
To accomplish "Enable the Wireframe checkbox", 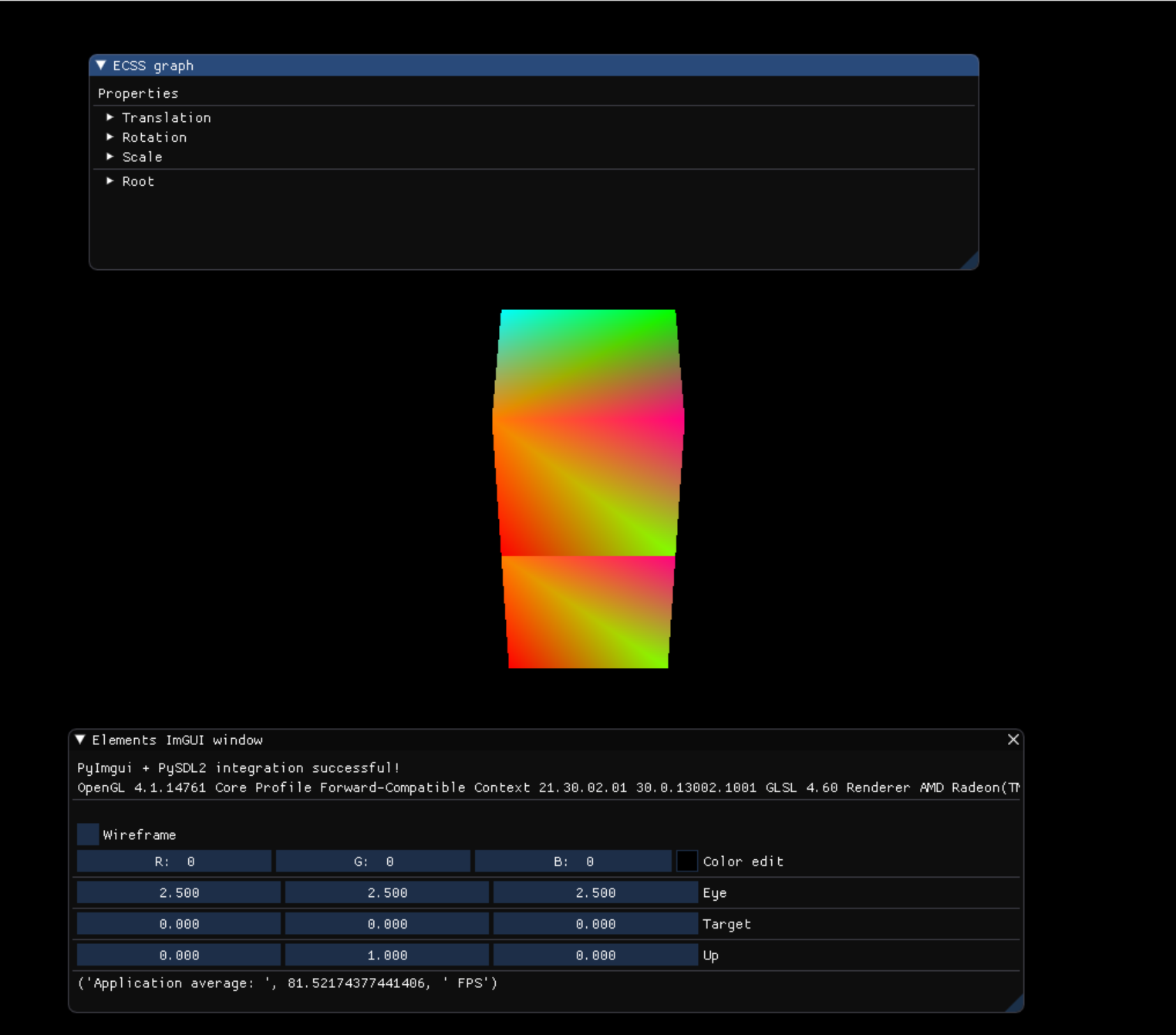I will [x=88, y=834].
